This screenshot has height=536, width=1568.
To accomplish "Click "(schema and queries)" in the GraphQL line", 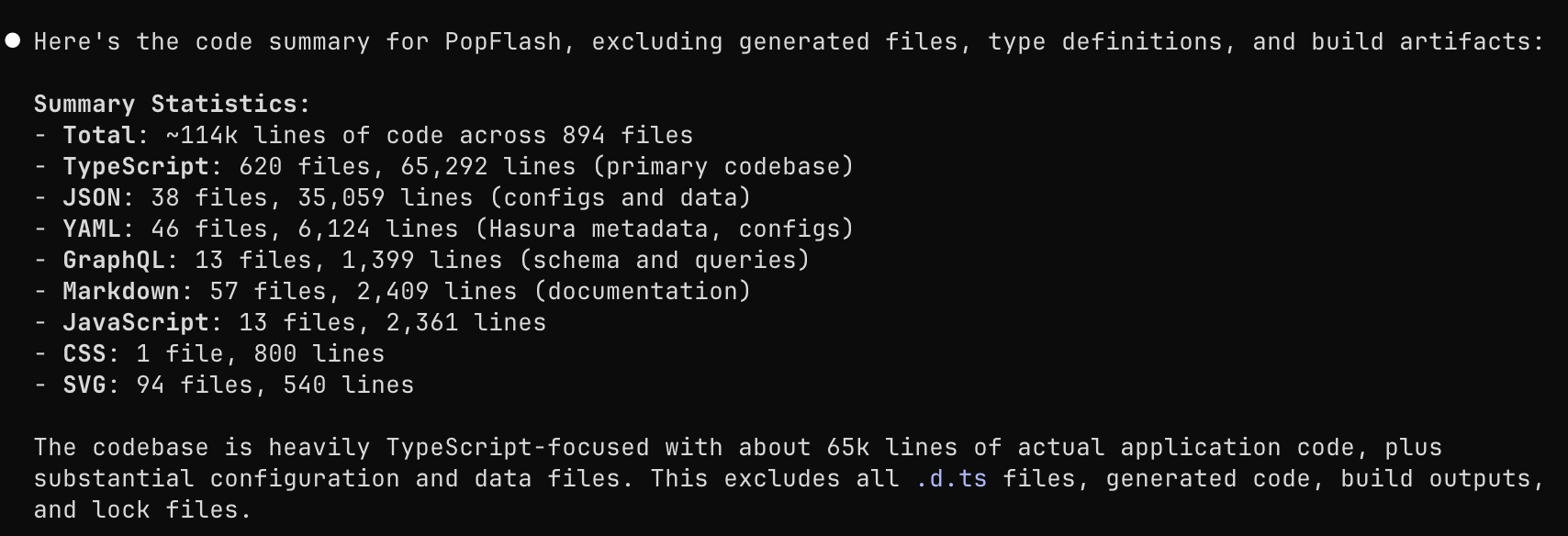I will [x=665, y=261].
